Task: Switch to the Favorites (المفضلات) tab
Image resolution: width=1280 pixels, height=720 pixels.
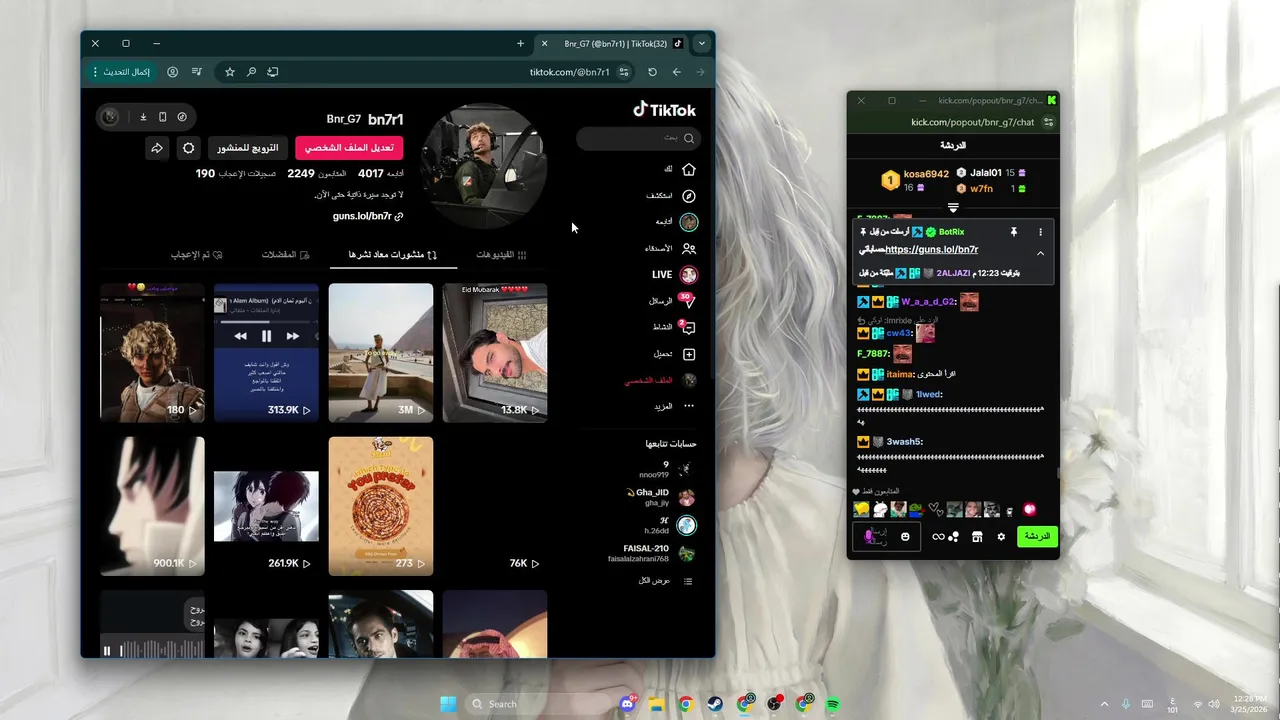Action: 285,255
